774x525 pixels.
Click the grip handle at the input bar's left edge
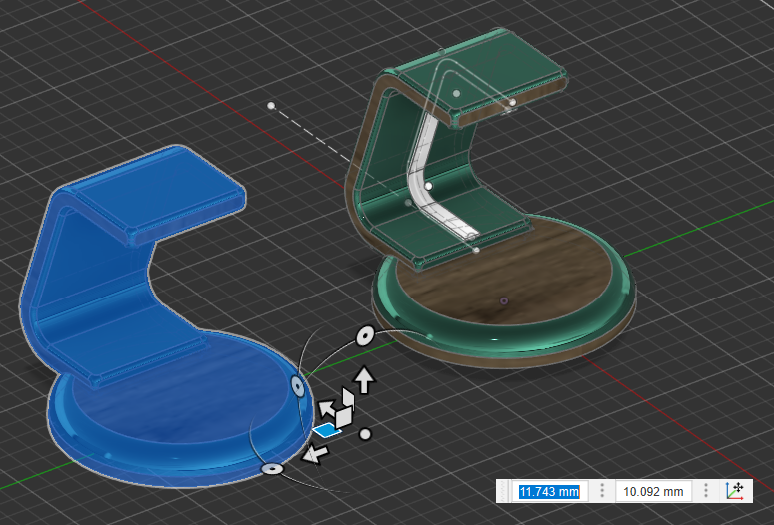[x=503, y=491]
